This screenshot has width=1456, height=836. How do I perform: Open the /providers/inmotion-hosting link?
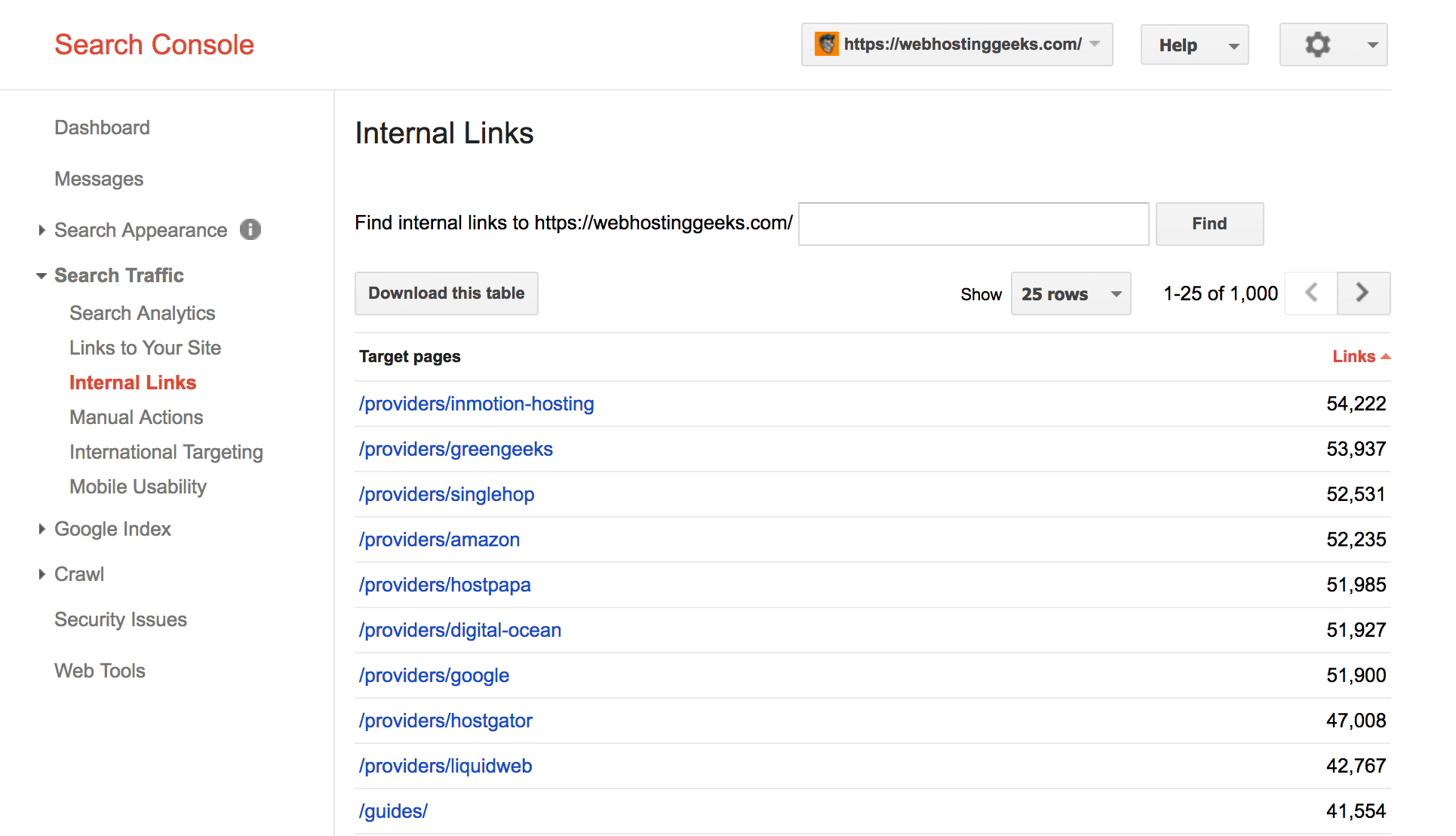[476, 404]
